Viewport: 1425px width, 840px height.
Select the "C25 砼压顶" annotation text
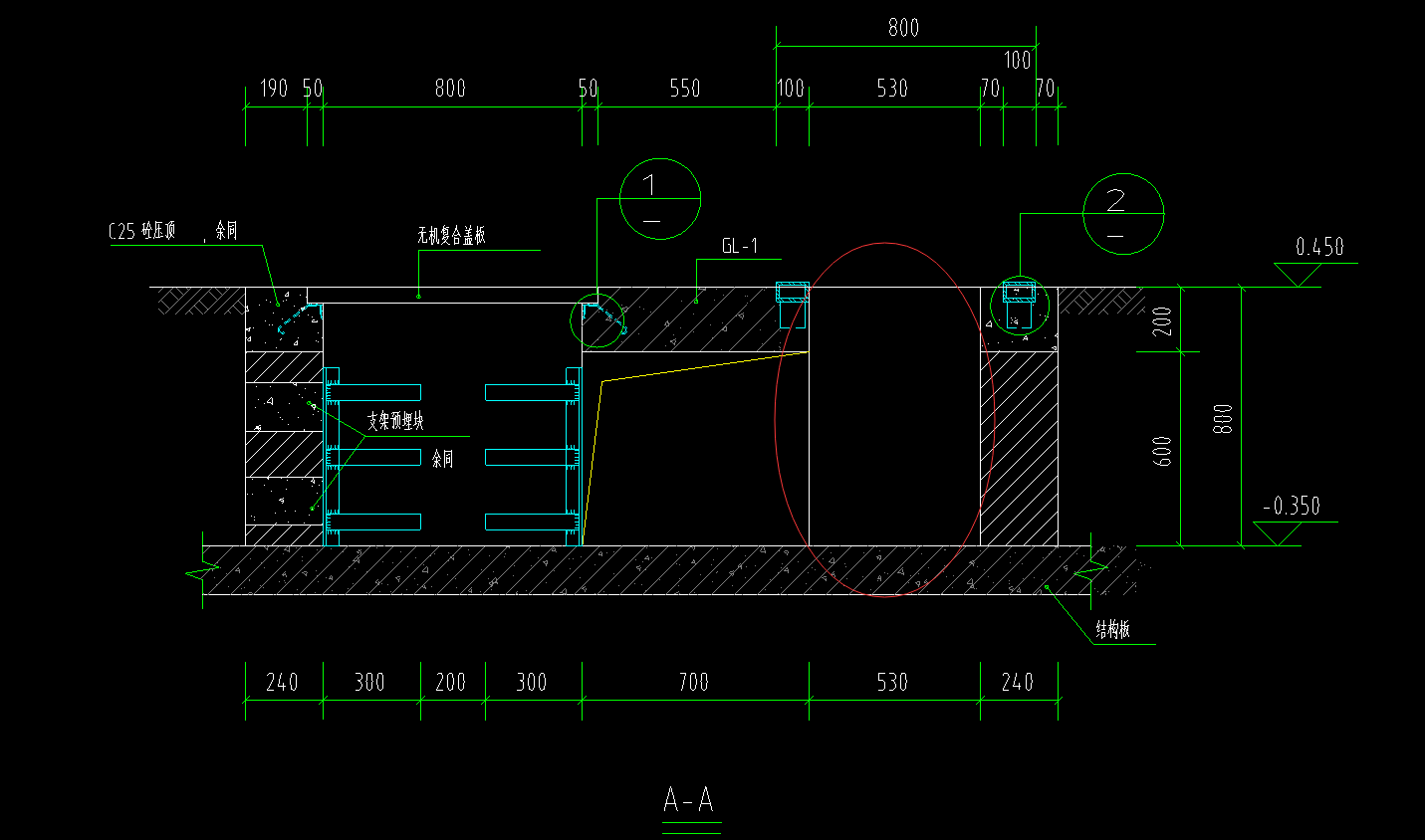coord(141,232)
